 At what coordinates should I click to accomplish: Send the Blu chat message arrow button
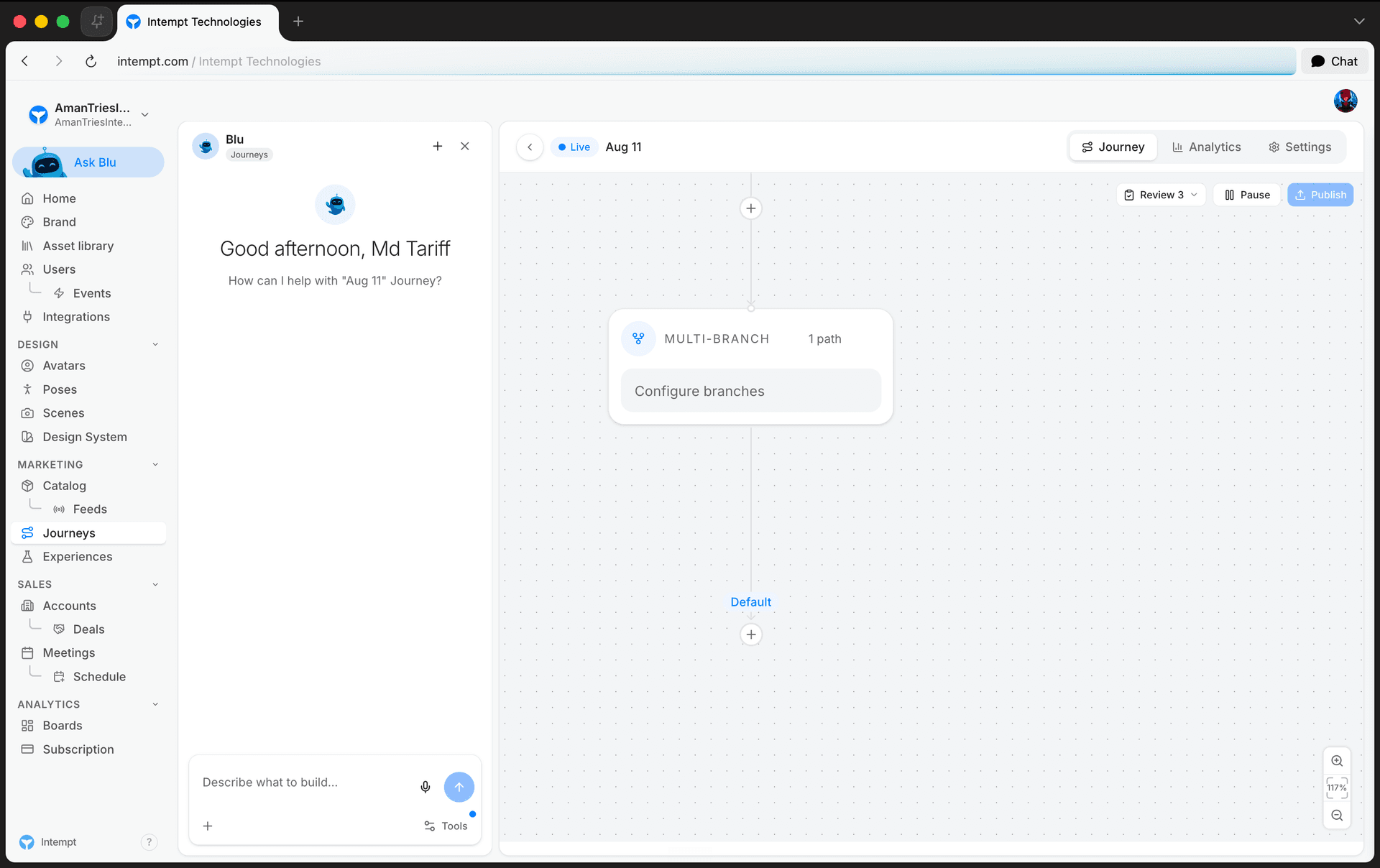(459, 787)
